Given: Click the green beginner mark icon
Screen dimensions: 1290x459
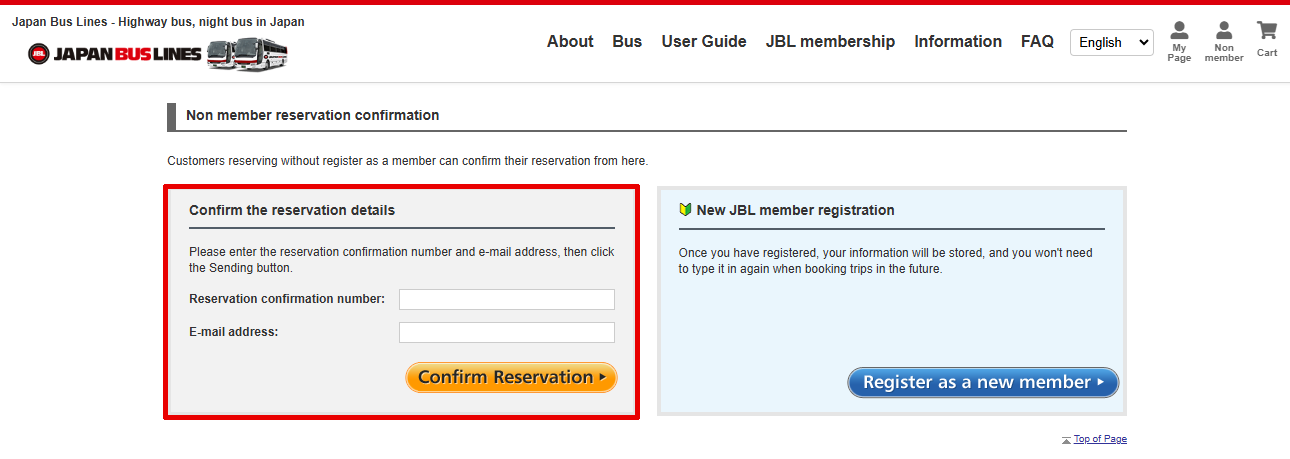Looking at the screenshot, I should [x=685, y=210].
